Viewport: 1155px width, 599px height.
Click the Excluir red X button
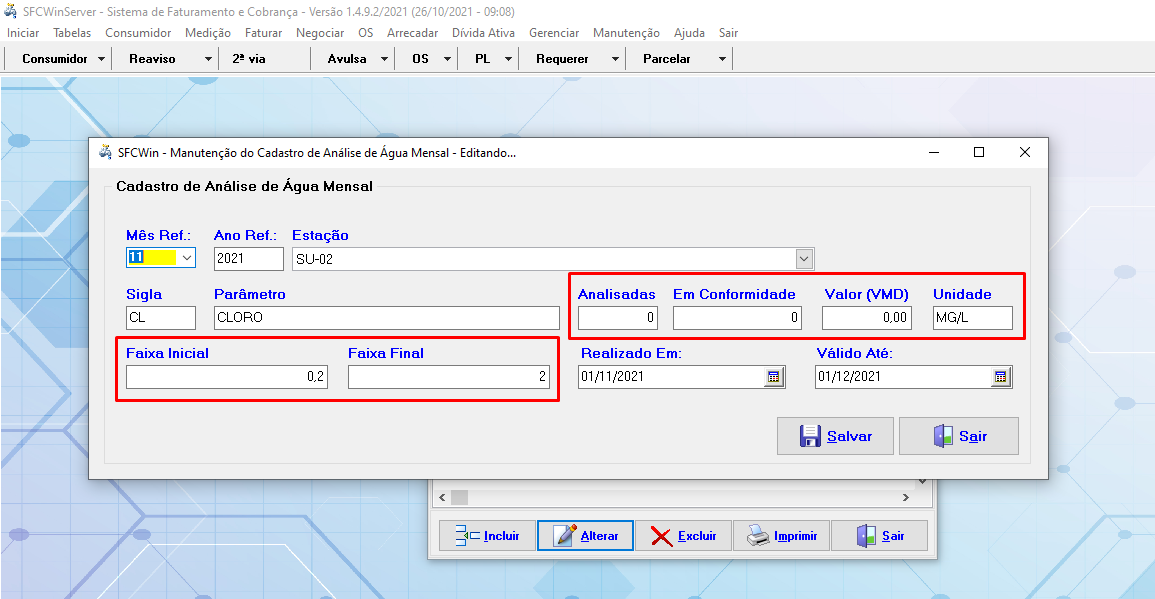click(683, 536)
